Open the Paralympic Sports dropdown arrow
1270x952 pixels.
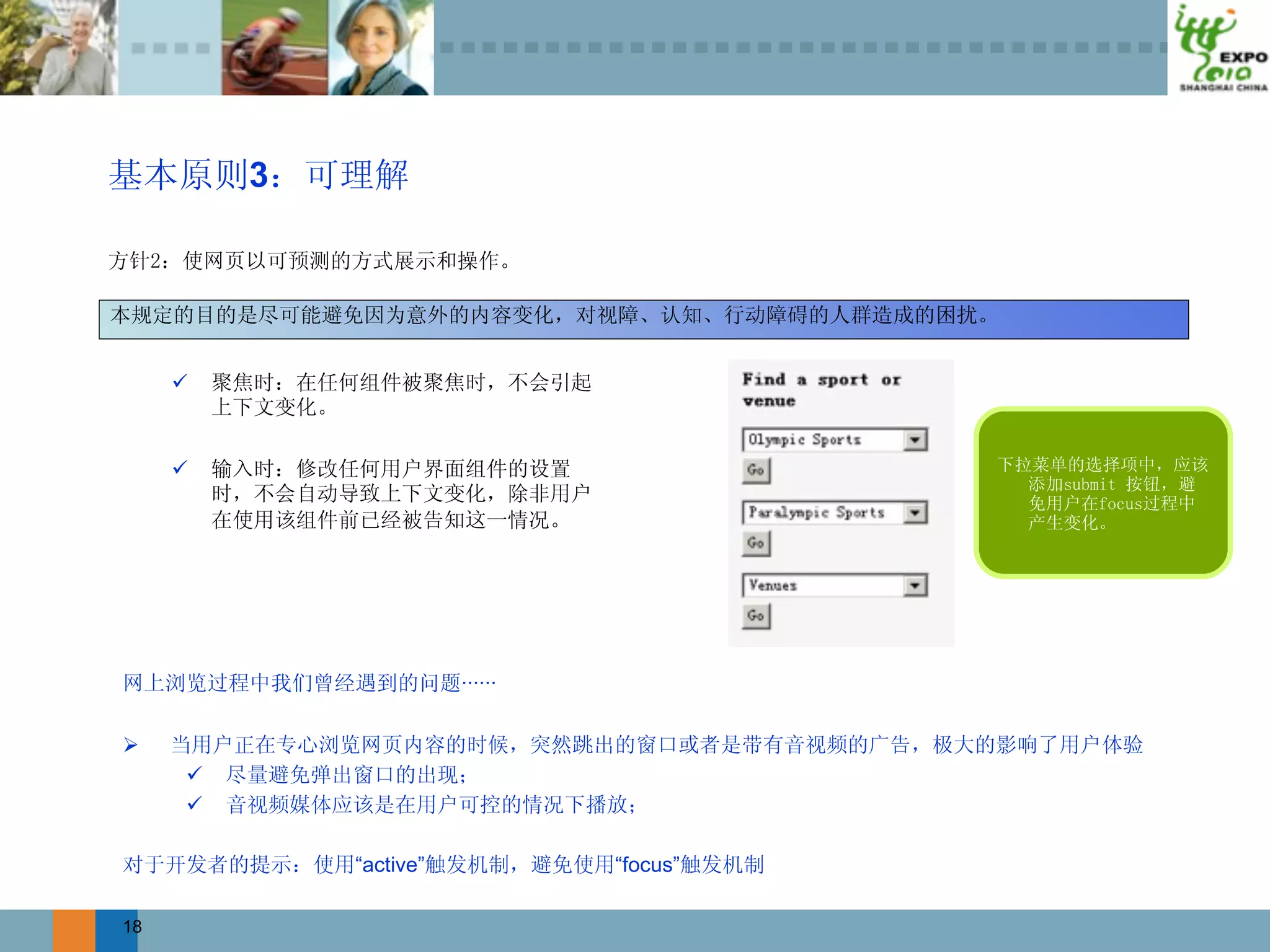click(x=915, y=513)
